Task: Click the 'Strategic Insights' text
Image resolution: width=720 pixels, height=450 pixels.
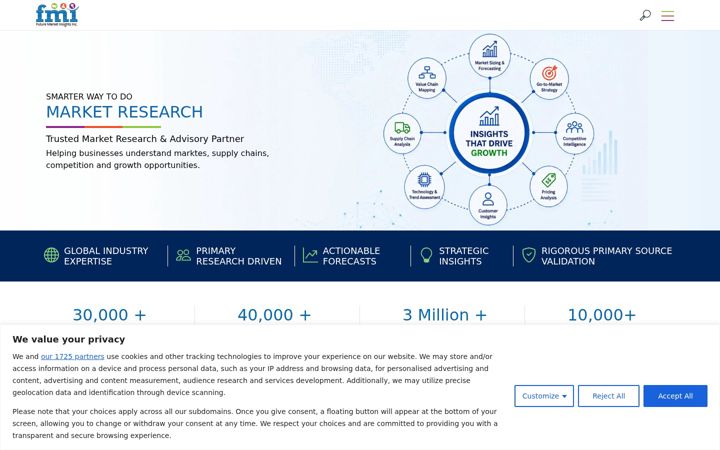Action: (x=464, y=256)
